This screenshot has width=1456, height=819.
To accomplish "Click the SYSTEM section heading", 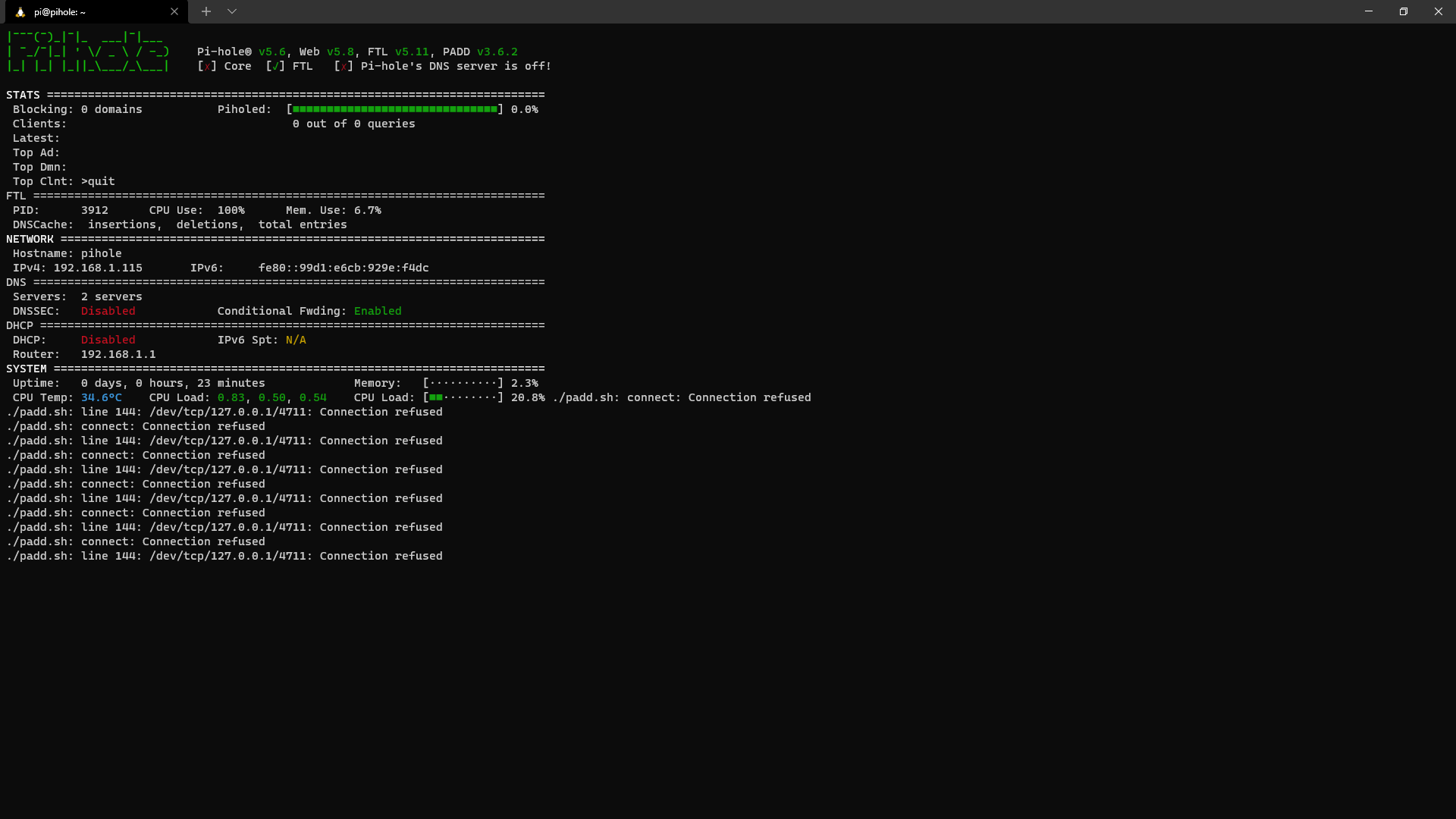I will pyautogui.click(x=27, y=369).
